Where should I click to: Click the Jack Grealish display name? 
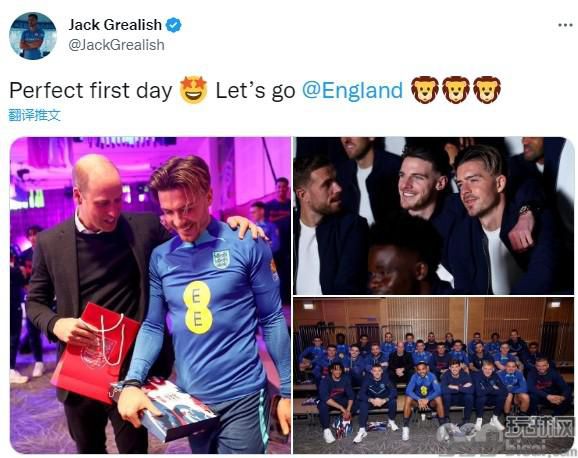point(115,25)
